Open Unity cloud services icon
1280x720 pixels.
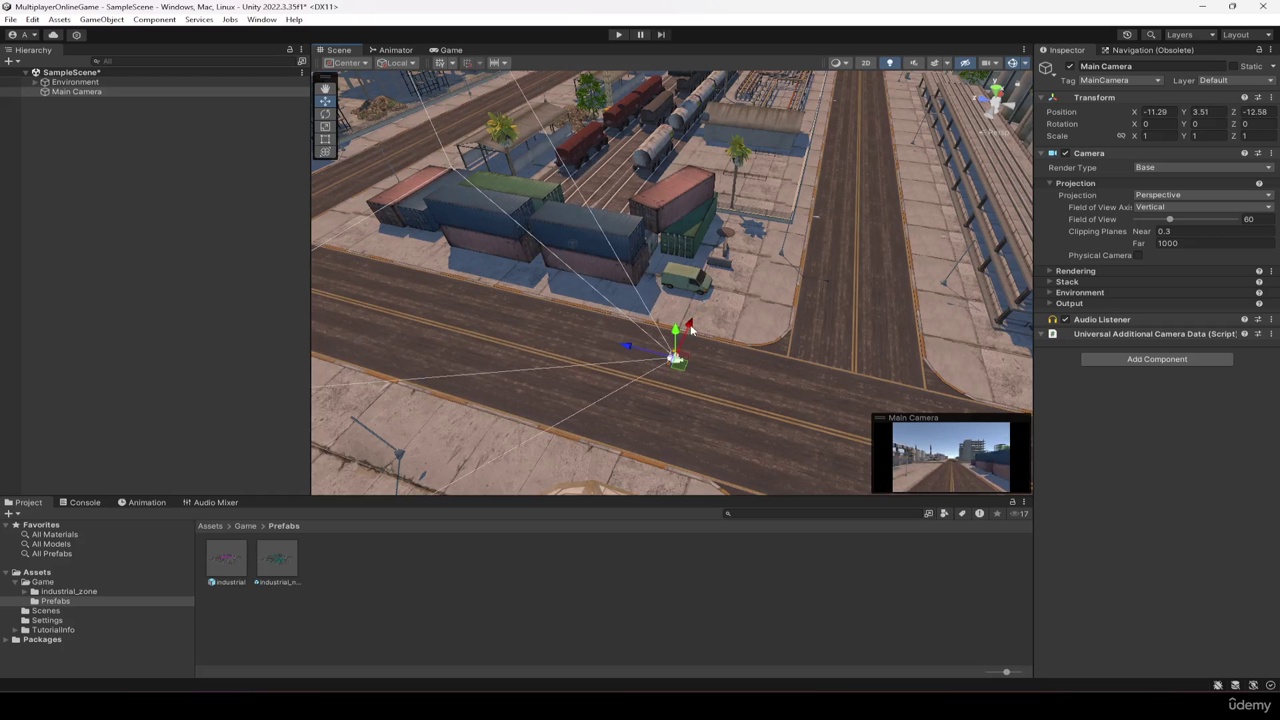pyautogui.click(x=53, y=35)
